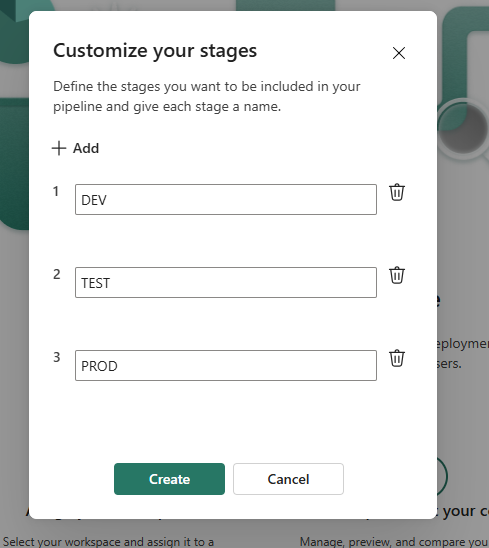Click the trash icon beside PROD
Viewport: 489px width, 548px height.
click(397, 358)
